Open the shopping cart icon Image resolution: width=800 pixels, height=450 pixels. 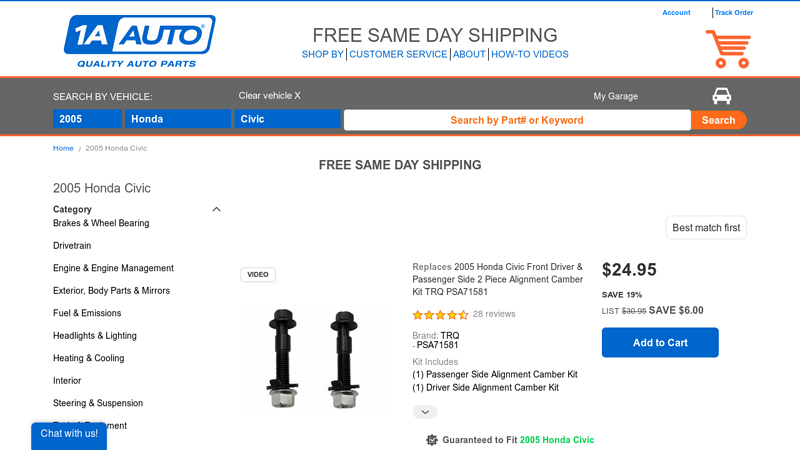tap(728, 49)
